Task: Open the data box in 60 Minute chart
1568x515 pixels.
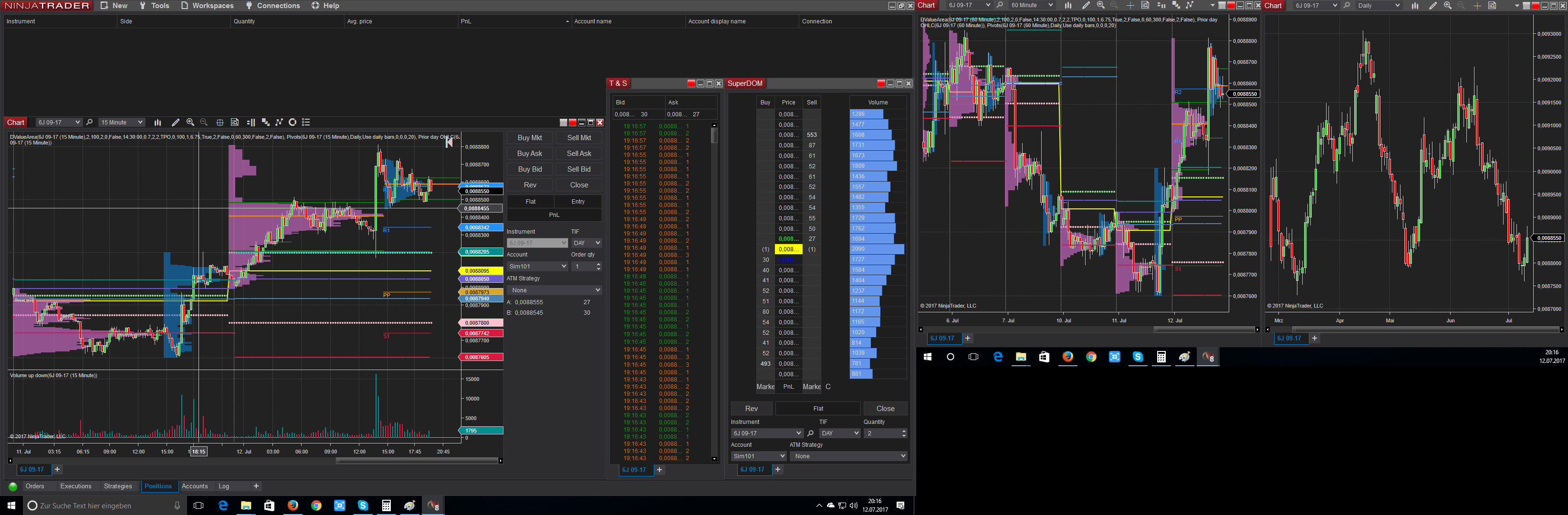Action: (x=1145, y=5)
